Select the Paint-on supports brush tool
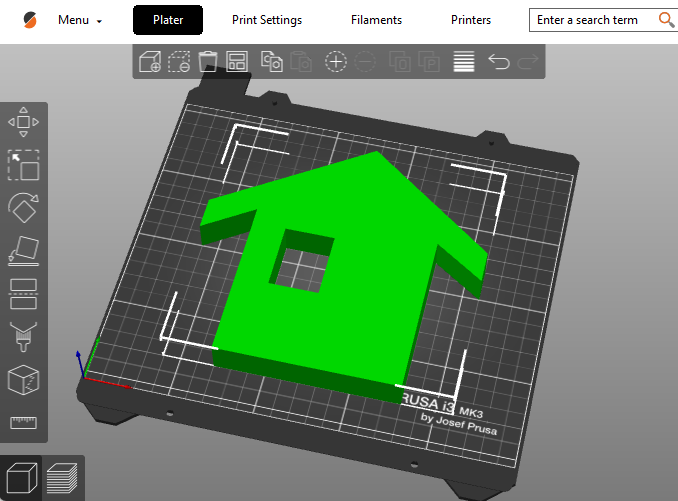 [23, 337]
